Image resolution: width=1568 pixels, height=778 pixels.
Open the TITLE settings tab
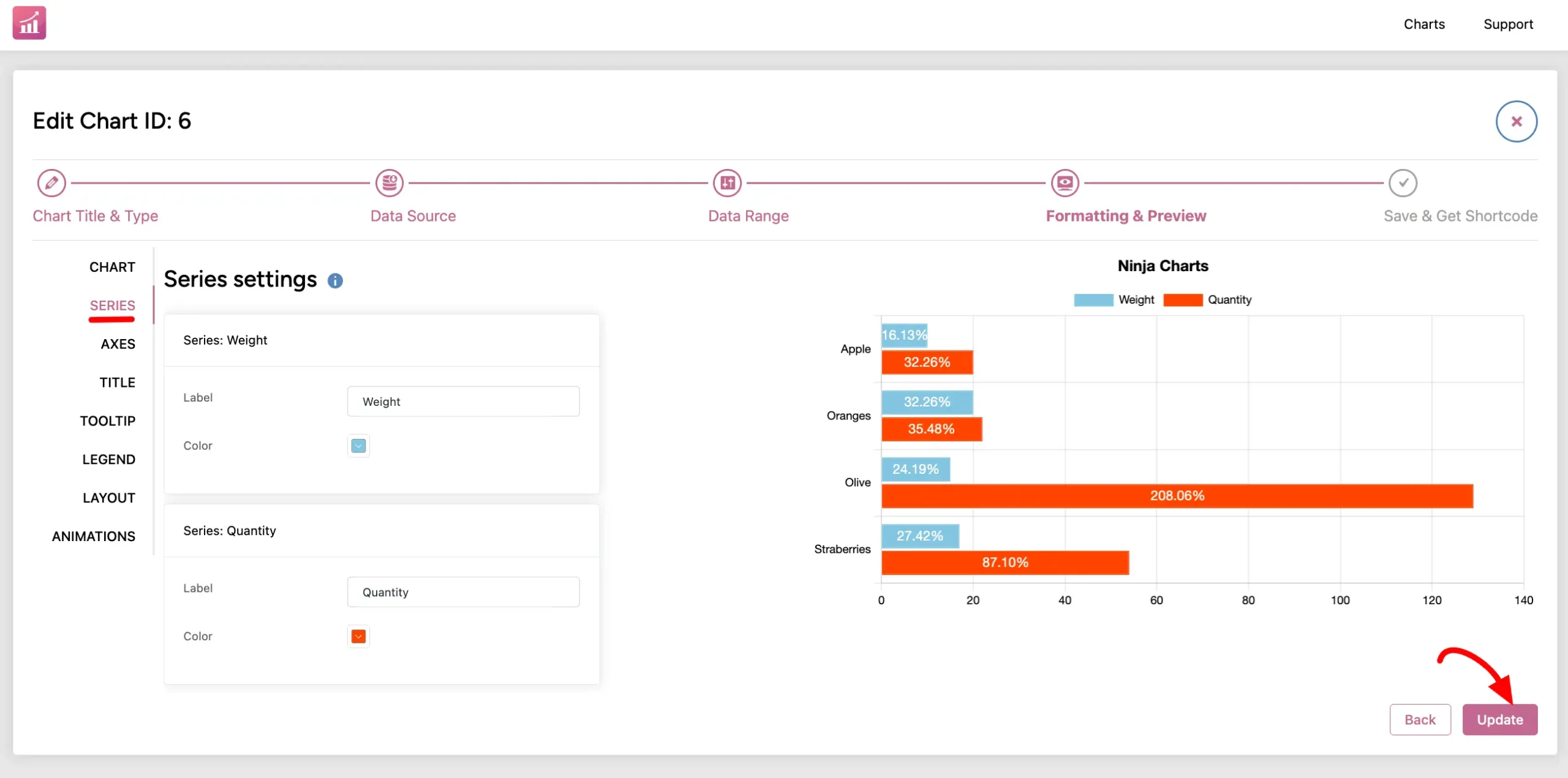click(117, 383)
